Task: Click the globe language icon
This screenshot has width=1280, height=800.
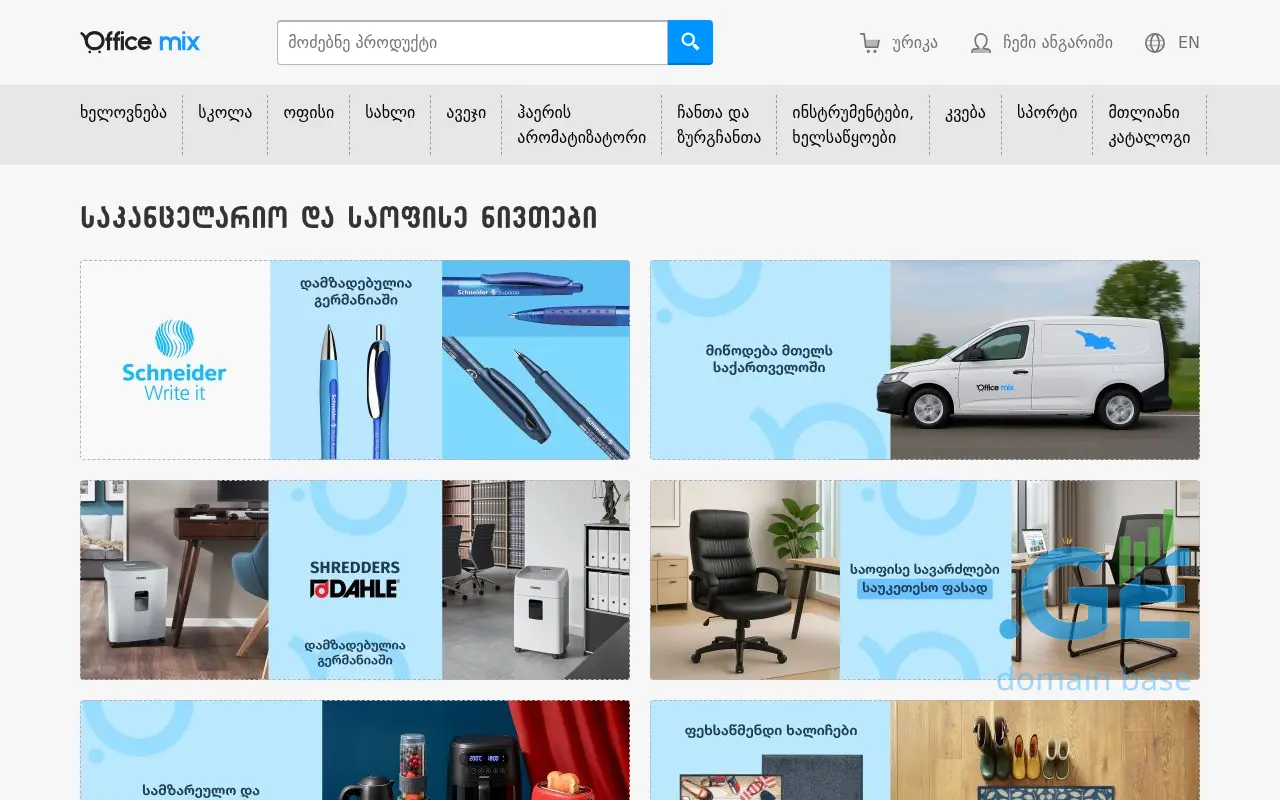Action: (1155, 43)
